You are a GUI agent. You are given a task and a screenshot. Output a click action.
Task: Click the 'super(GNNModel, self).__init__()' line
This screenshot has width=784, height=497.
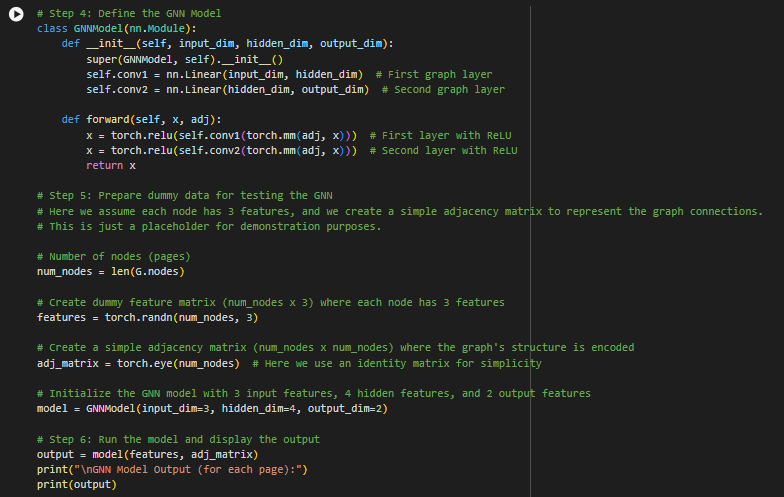tap(184, 60)
